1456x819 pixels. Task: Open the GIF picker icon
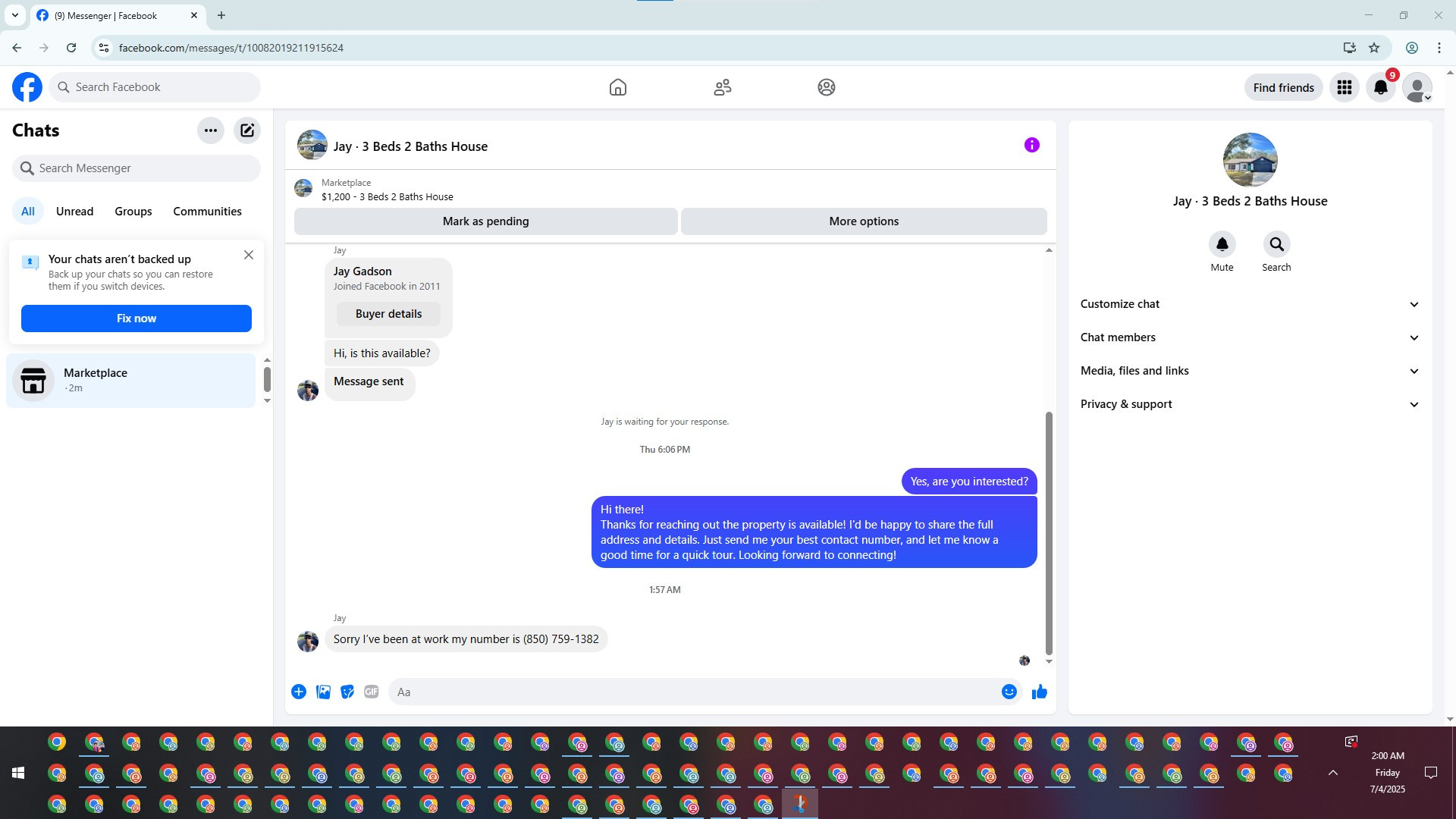[371, 692]
